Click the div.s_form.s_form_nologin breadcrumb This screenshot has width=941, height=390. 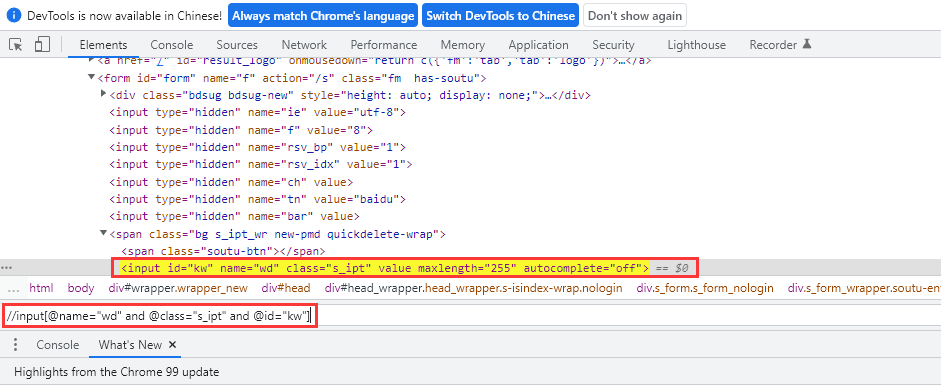tap(705, 289)
